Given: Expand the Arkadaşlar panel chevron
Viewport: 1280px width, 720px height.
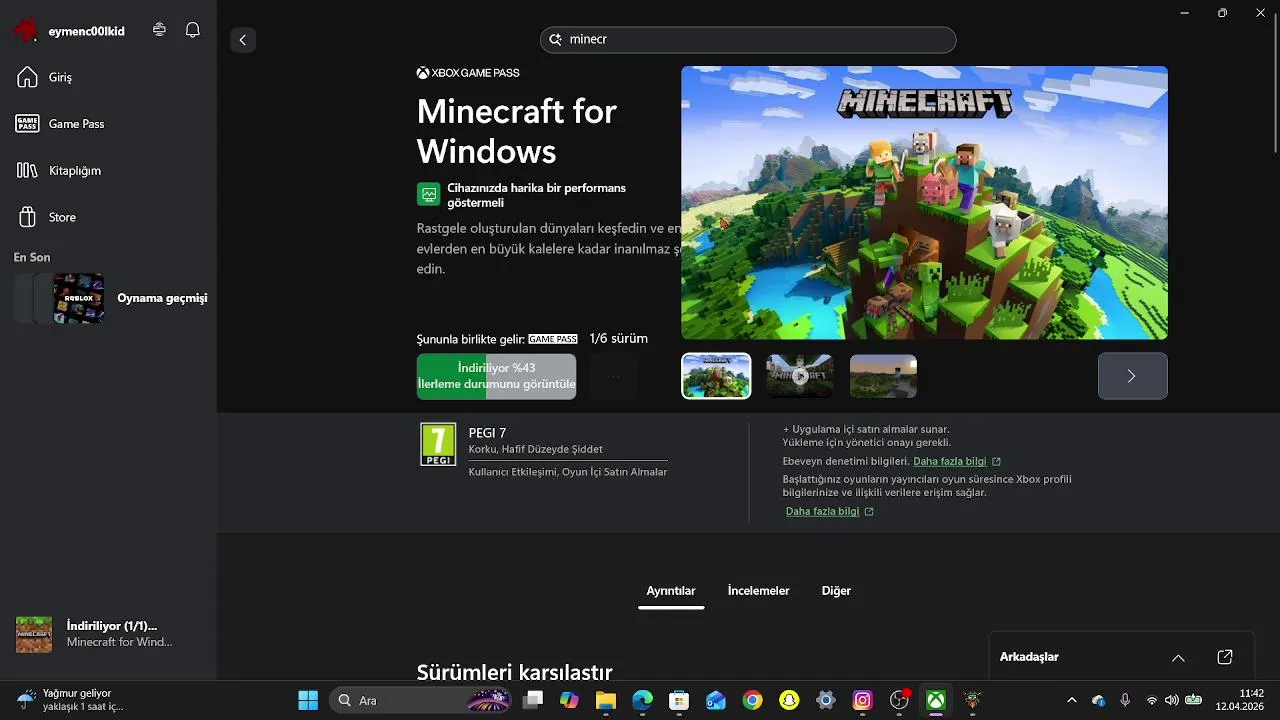Looking at the screenshot, I should (x=1178, y=657).
